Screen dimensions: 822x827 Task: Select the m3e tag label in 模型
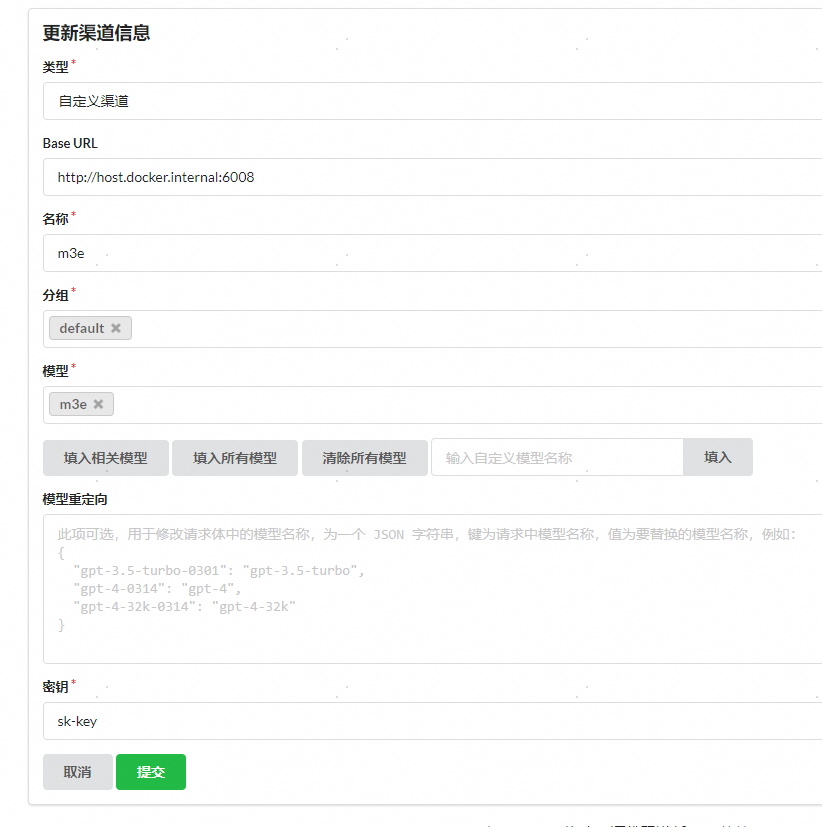pyautogui.click(x=73, y=404)
